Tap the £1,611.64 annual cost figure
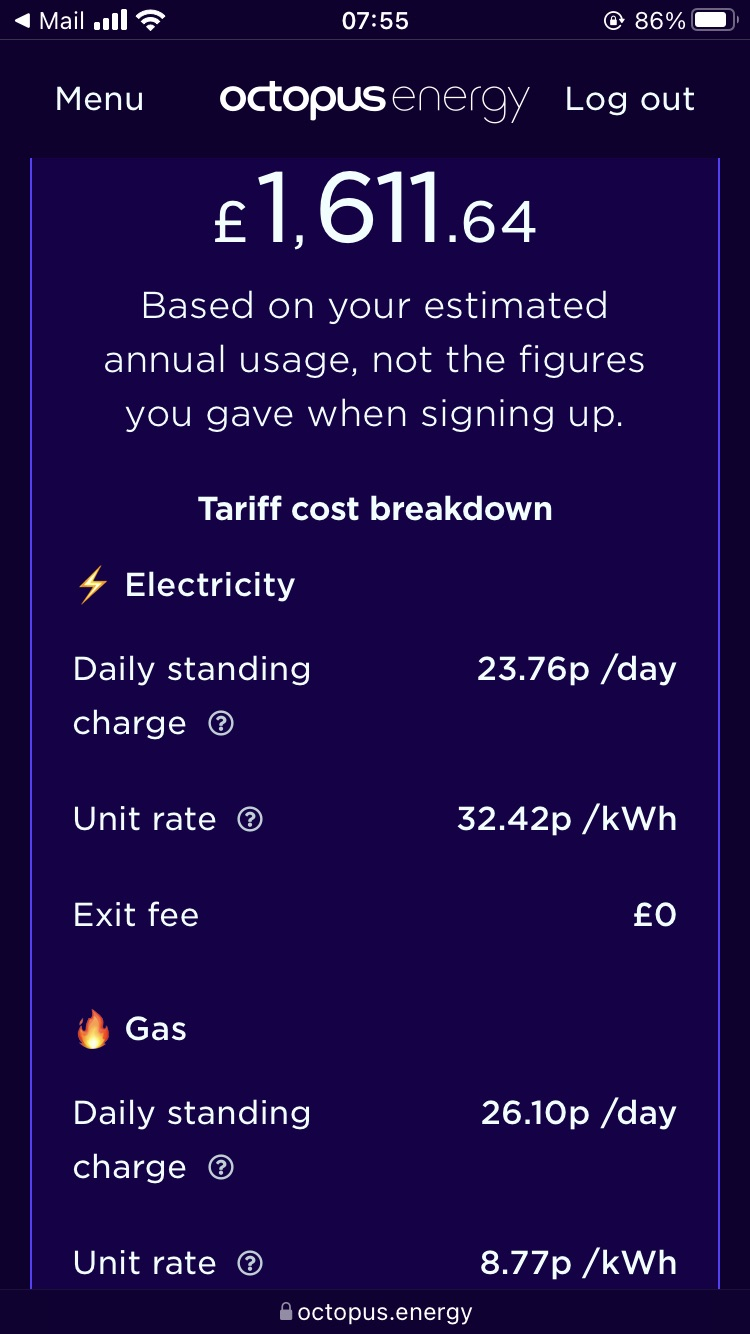Viewport: 750px width, 1334px height. pyautogui.click(x=375, y=213)
